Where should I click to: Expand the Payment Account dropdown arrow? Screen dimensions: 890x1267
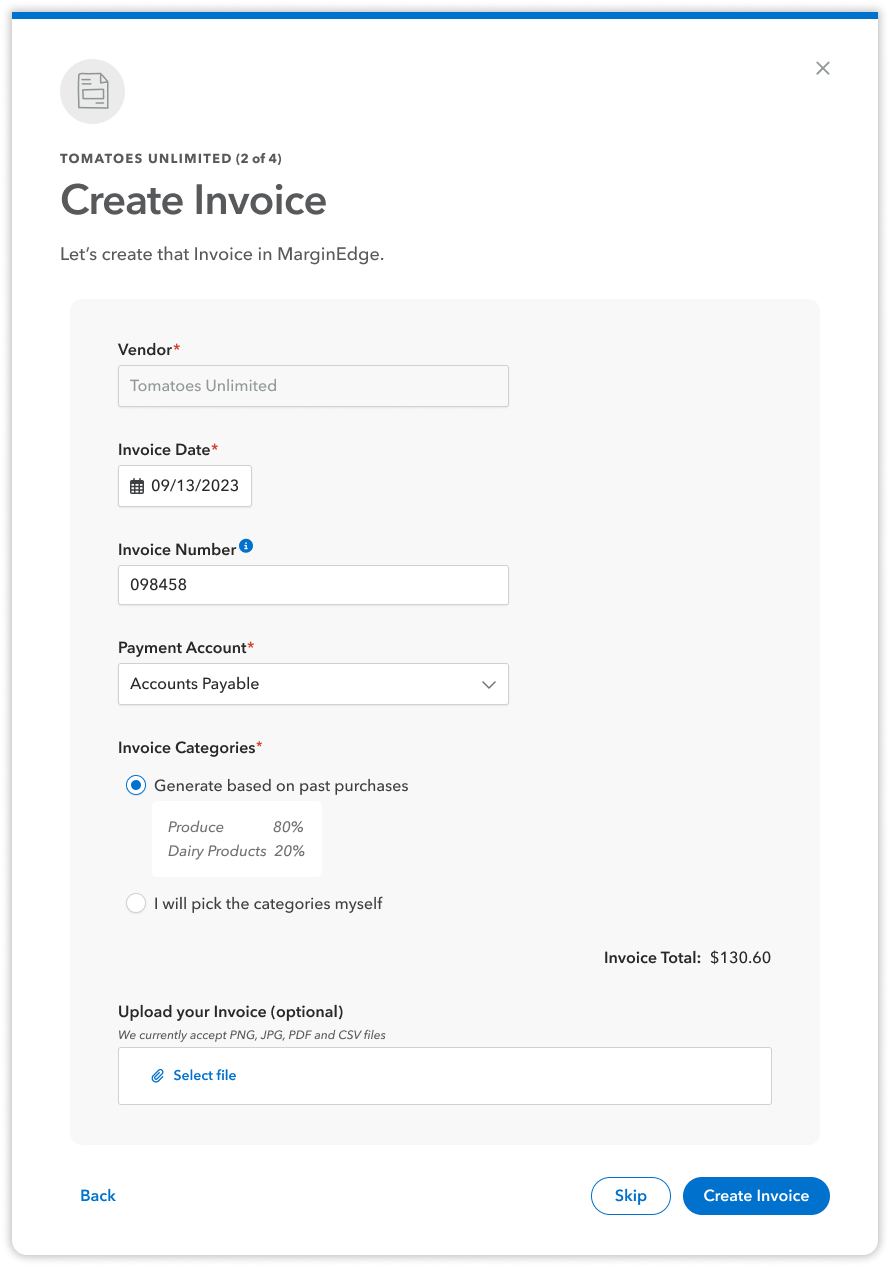tap(489, 685)
